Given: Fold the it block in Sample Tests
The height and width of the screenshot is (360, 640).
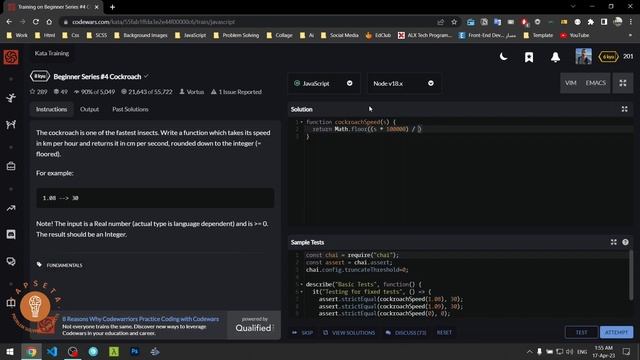Looking at the screenshot, I should click(x=302, y=291).
